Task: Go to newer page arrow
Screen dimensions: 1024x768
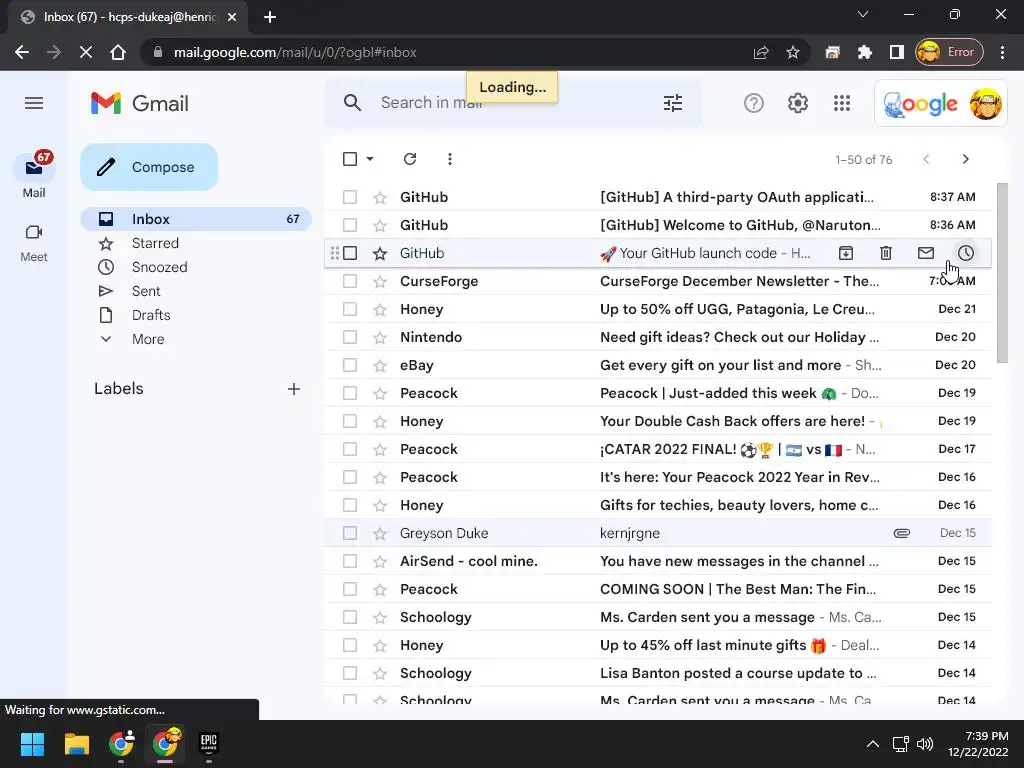Action: [x=925, y=159]
